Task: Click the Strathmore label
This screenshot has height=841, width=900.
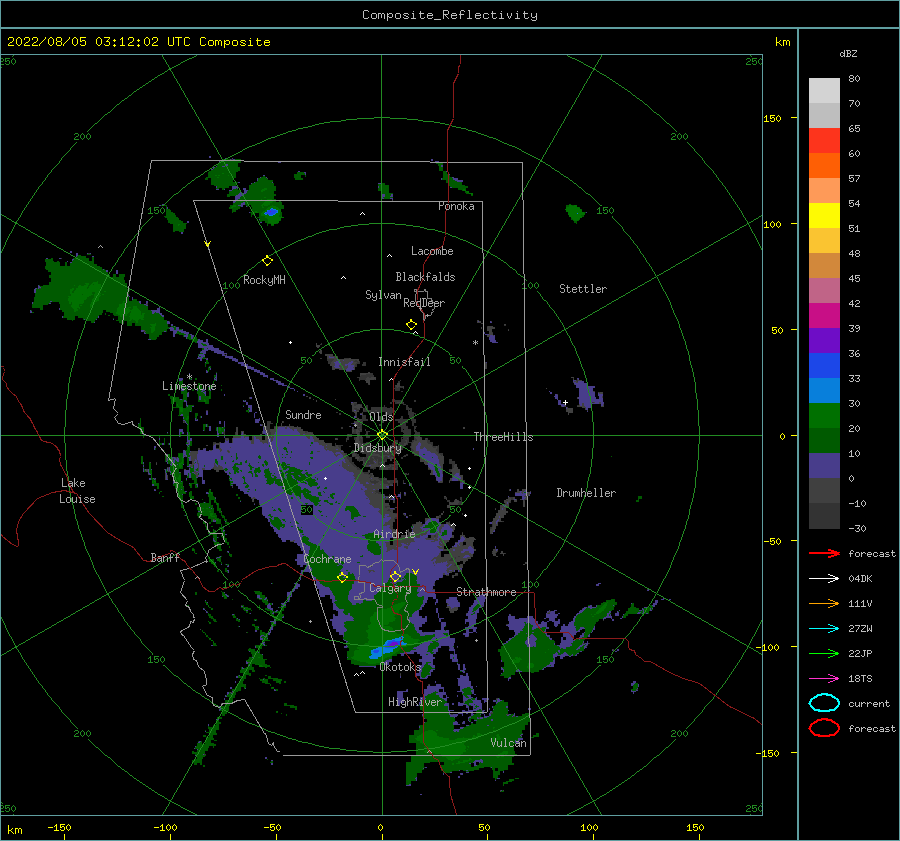Action: 486,592
